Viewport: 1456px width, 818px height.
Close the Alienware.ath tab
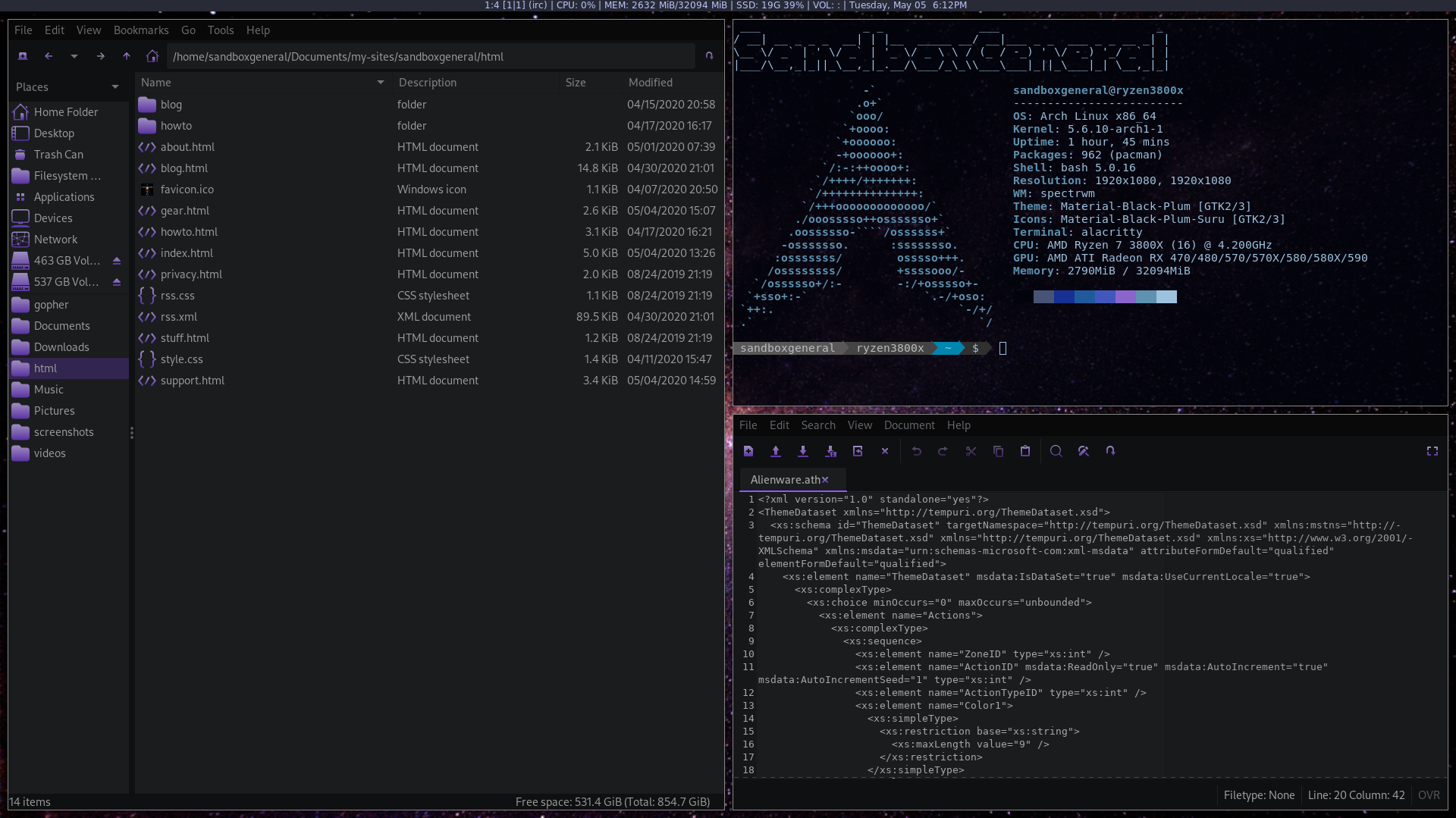[825, 480]
